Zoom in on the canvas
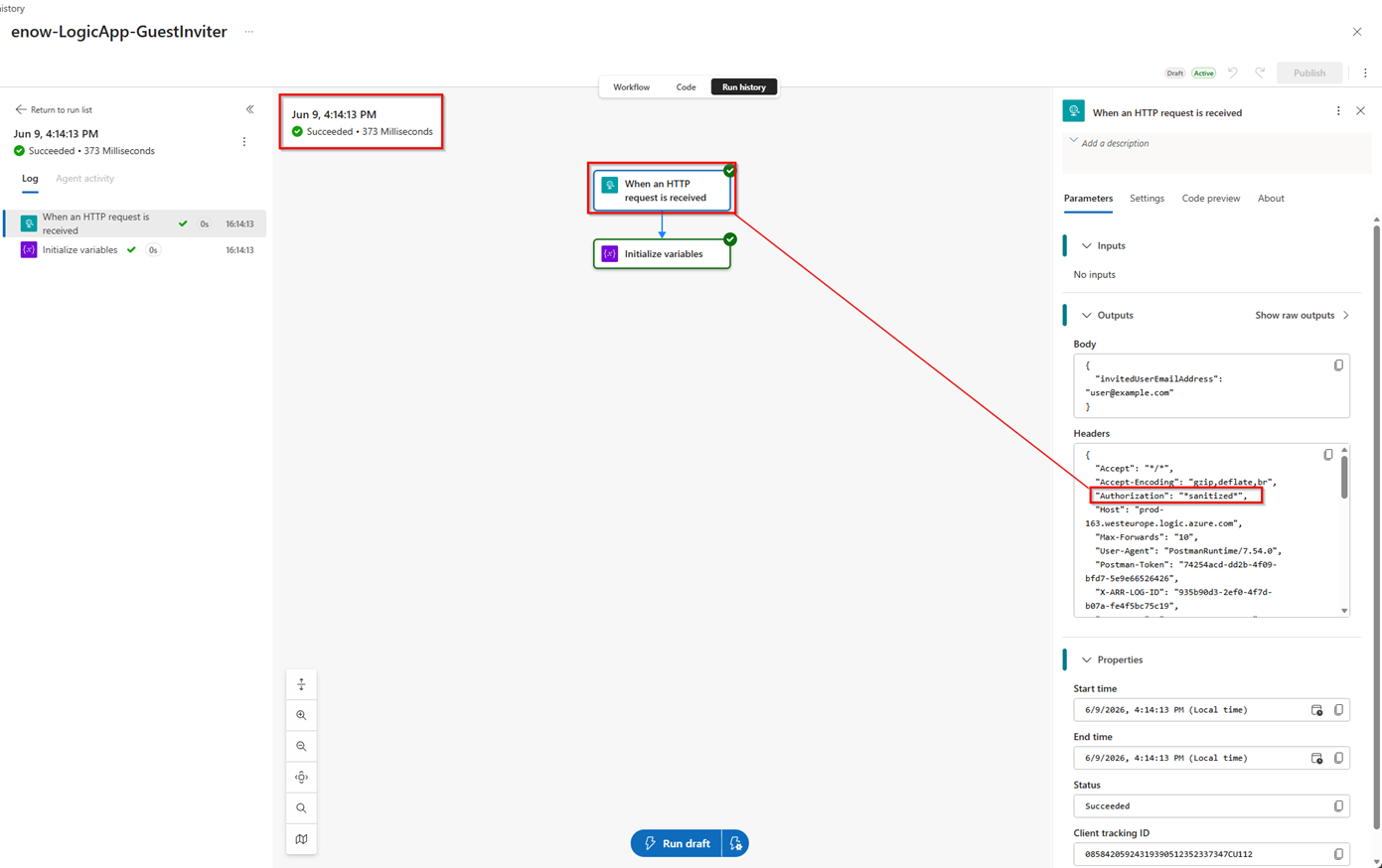The image size is (1382, 868). pos(301,715)
